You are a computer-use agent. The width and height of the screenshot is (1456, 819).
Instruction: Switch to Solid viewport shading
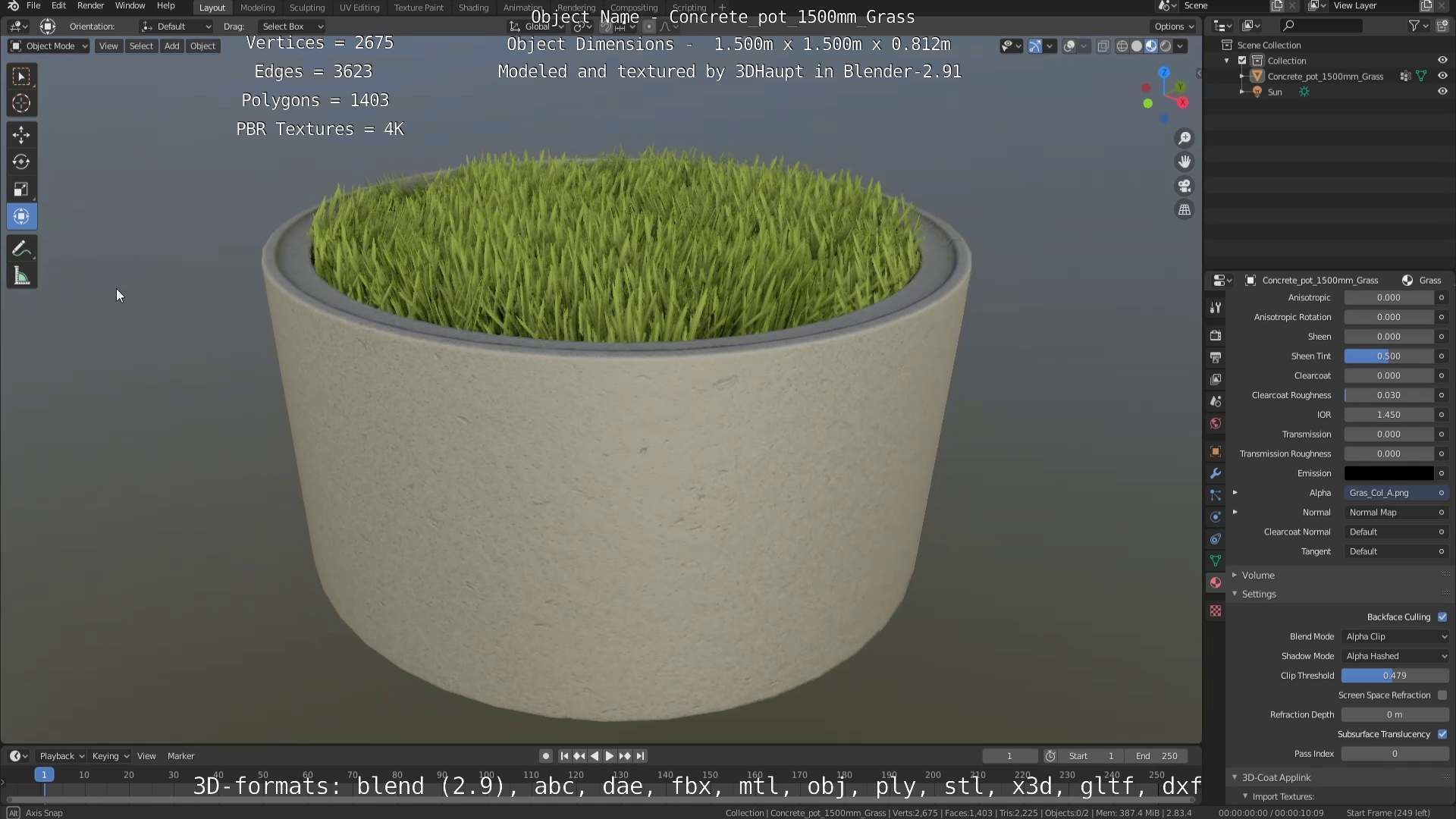(1137, 46)
